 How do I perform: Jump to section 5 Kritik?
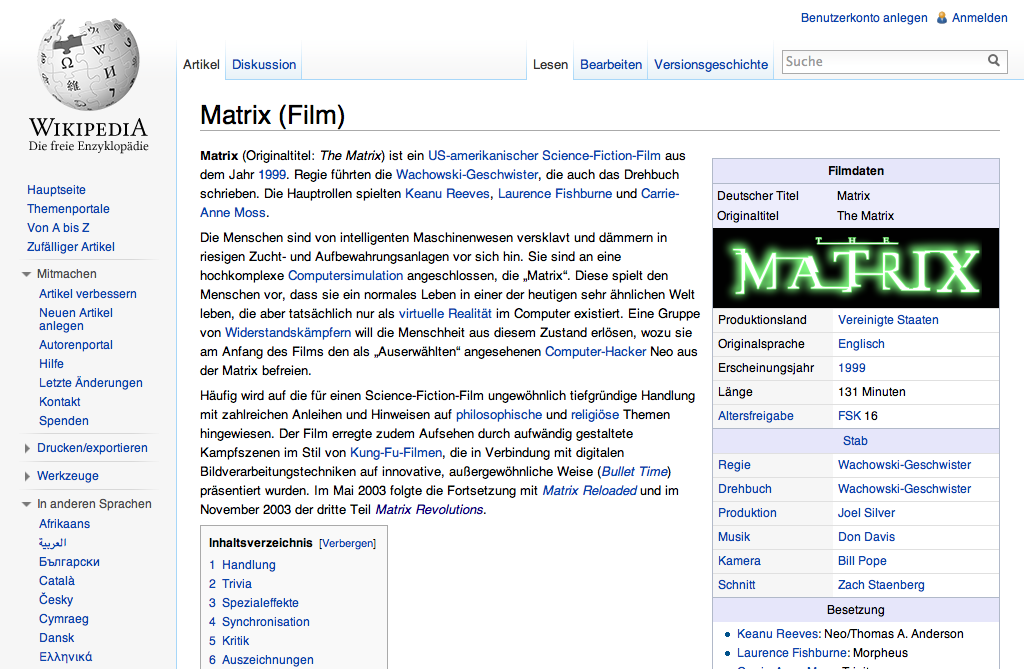pos(229,641)
